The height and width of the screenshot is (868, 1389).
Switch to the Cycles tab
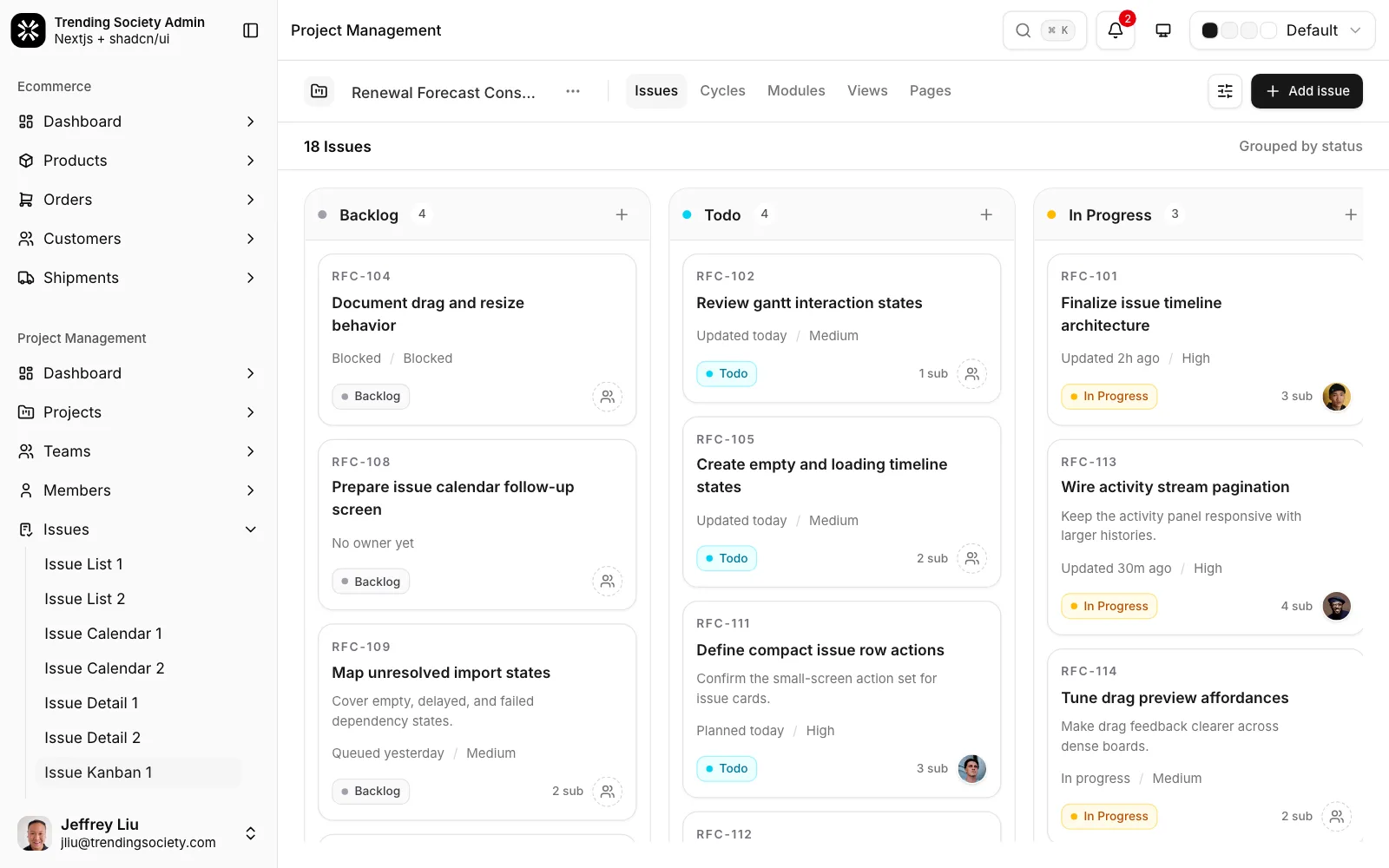[x=722, y=91]
